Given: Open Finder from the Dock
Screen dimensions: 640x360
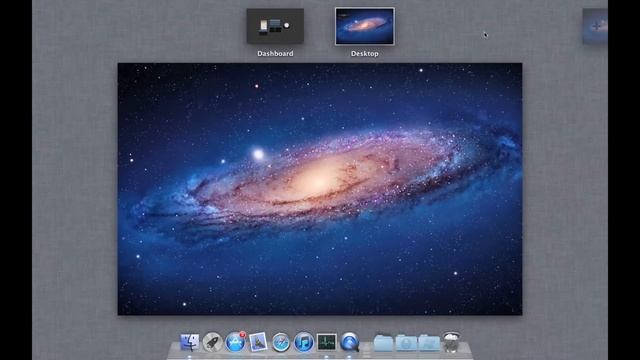Looking at the screenshot, I should [x=189, y=342].
